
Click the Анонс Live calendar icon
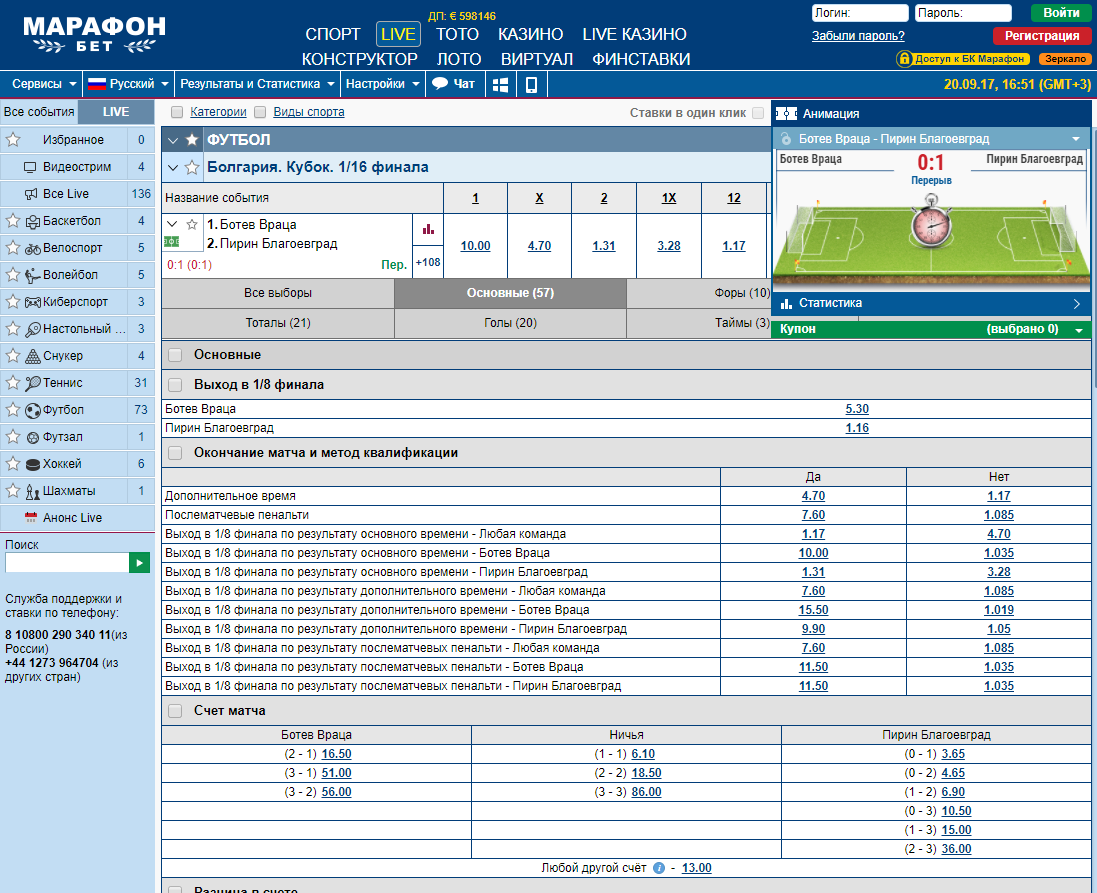(x=31, y=518)
